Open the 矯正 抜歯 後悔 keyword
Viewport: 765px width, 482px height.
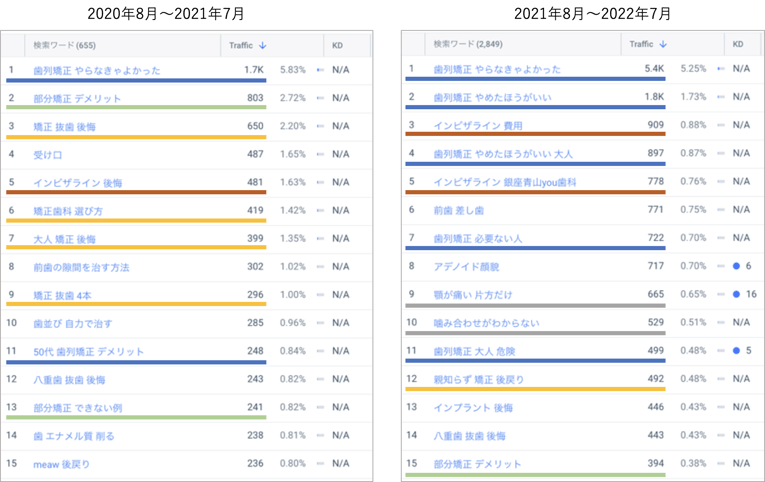64,127
